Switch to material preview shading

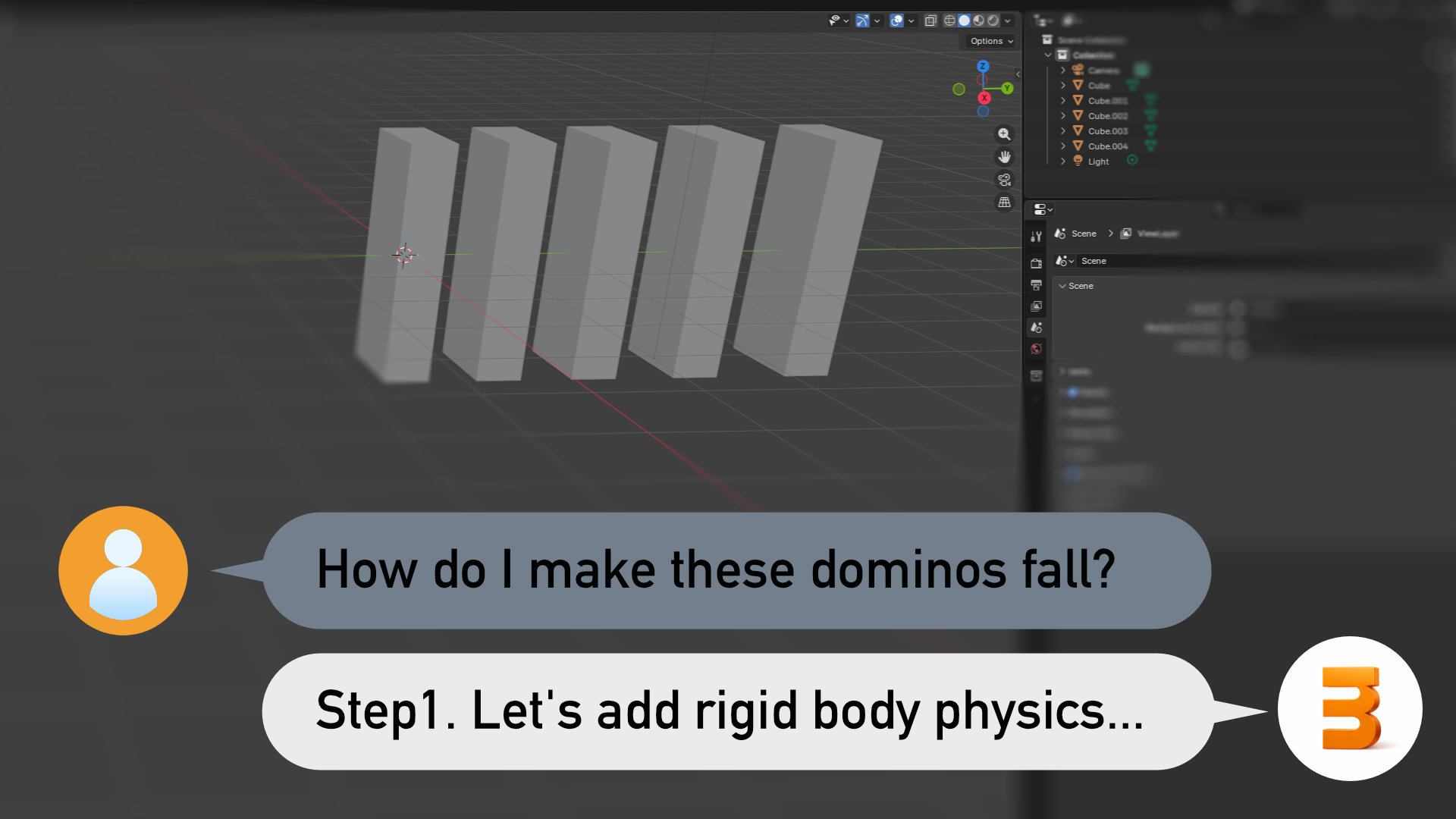pyautogui.click(x=978, y=20)
